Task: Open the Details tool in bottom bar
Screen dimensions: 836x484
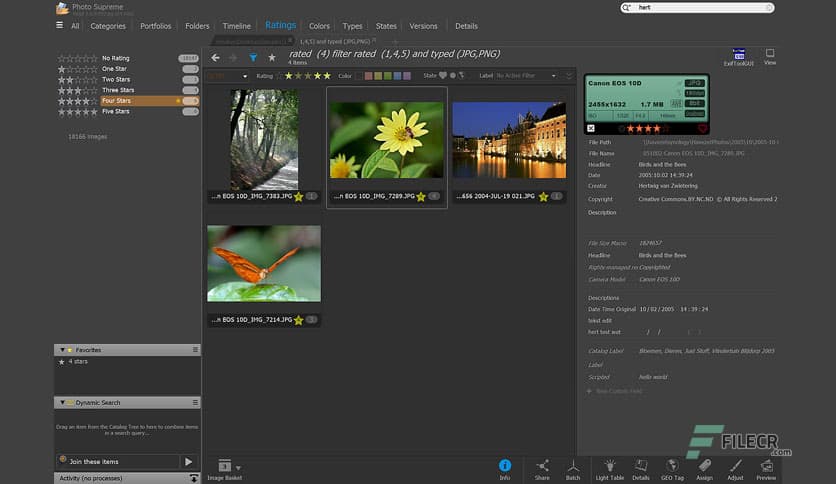Action: click(641, 470)
